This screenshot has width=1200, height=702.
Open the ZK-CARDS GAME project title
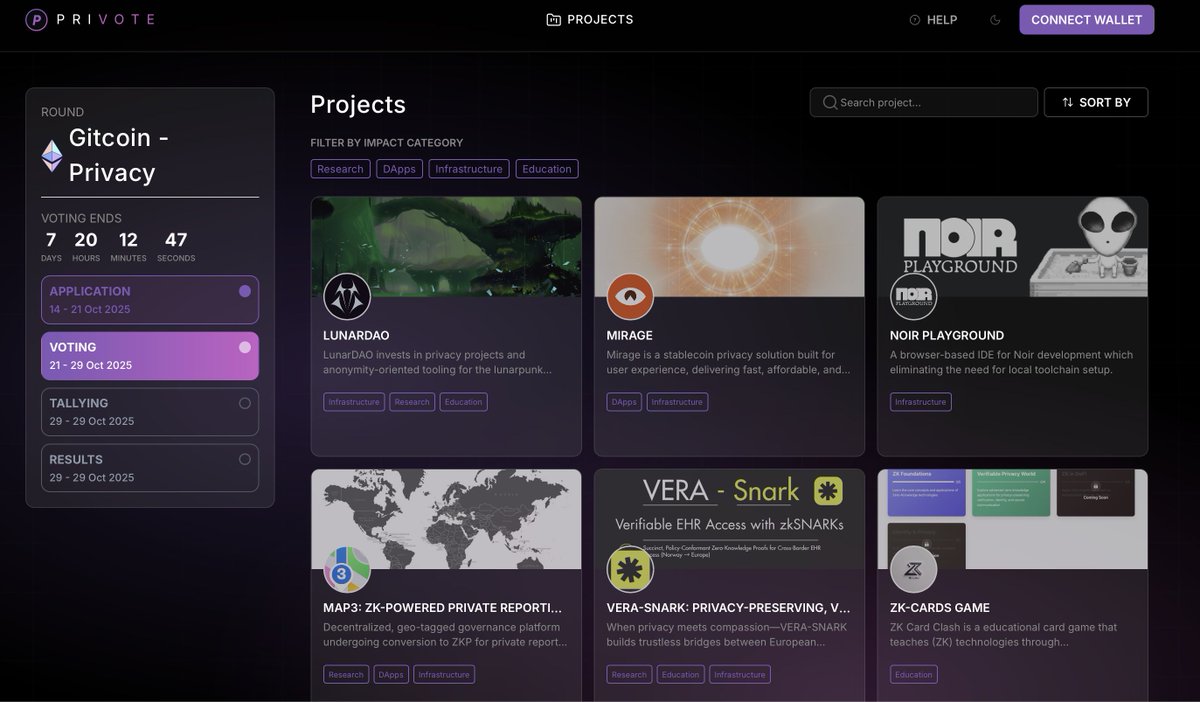[940, 607]
